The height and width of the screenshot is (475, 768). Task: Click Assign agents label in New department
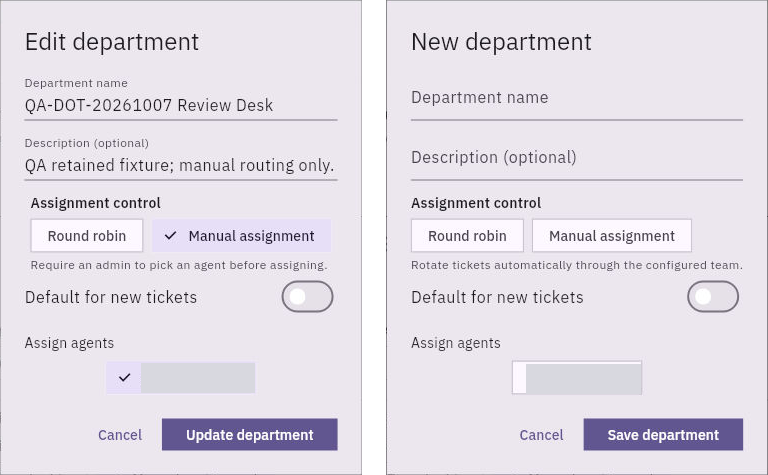(x=456, y=343)
